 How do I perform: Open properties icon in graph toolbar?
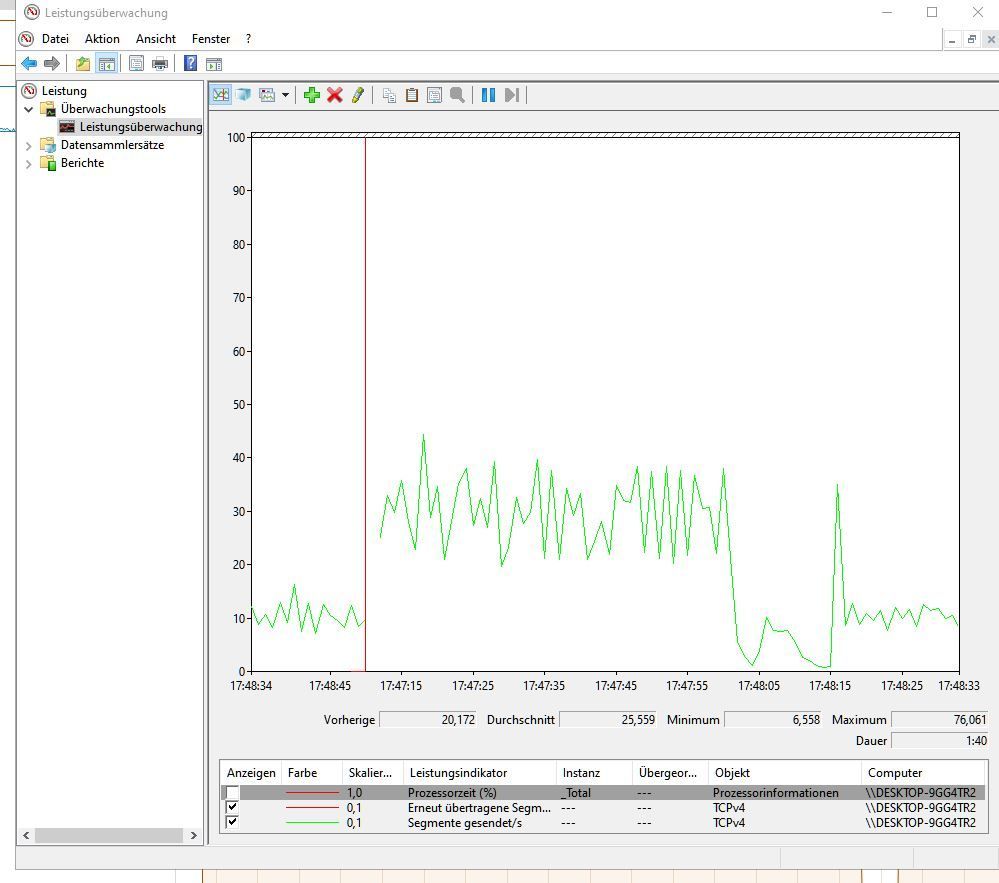pyautogui.click(x=434, y=95)
